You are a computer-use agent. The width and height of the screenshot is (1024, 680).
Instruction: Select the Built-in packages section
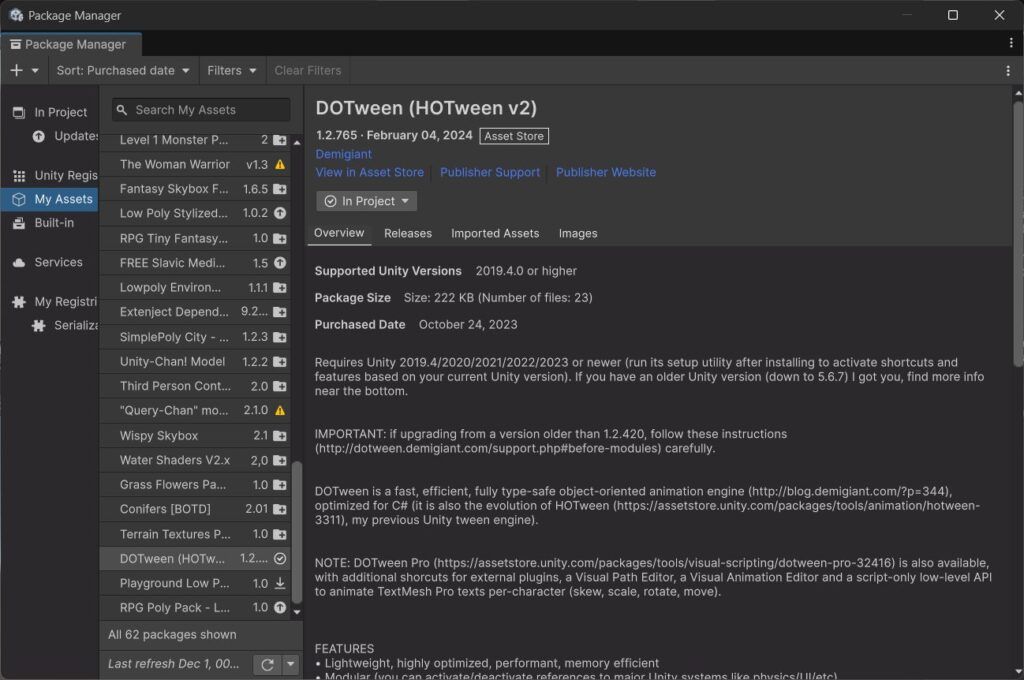[54, 223]
